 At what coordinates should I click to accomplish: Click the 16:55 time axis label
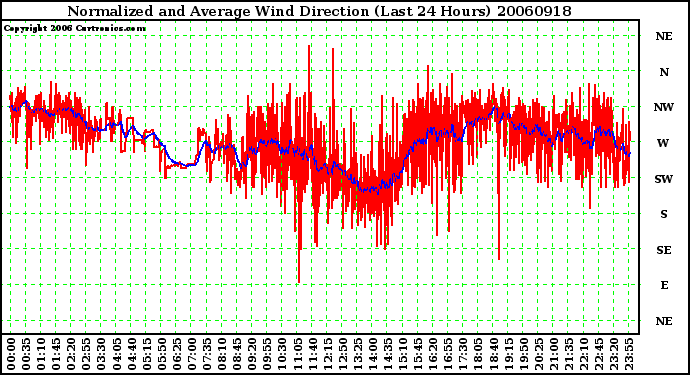click(447, 354)
